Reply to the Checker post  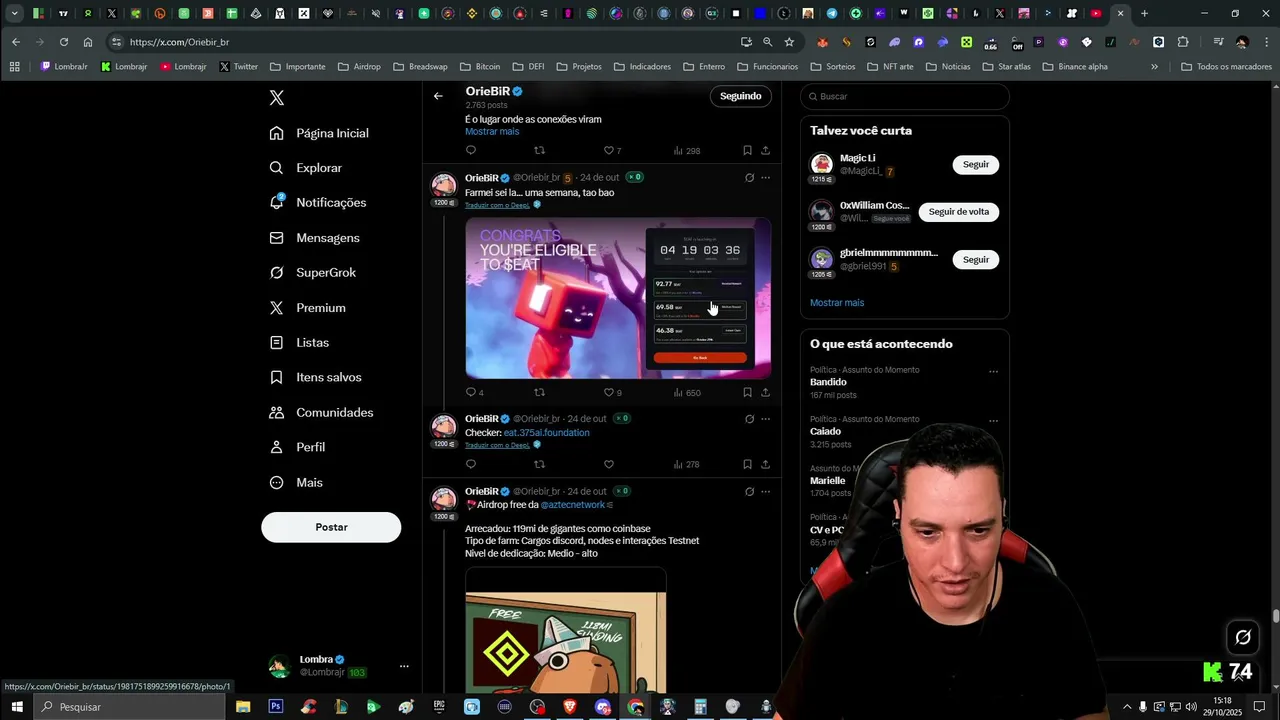pos(471,465)
